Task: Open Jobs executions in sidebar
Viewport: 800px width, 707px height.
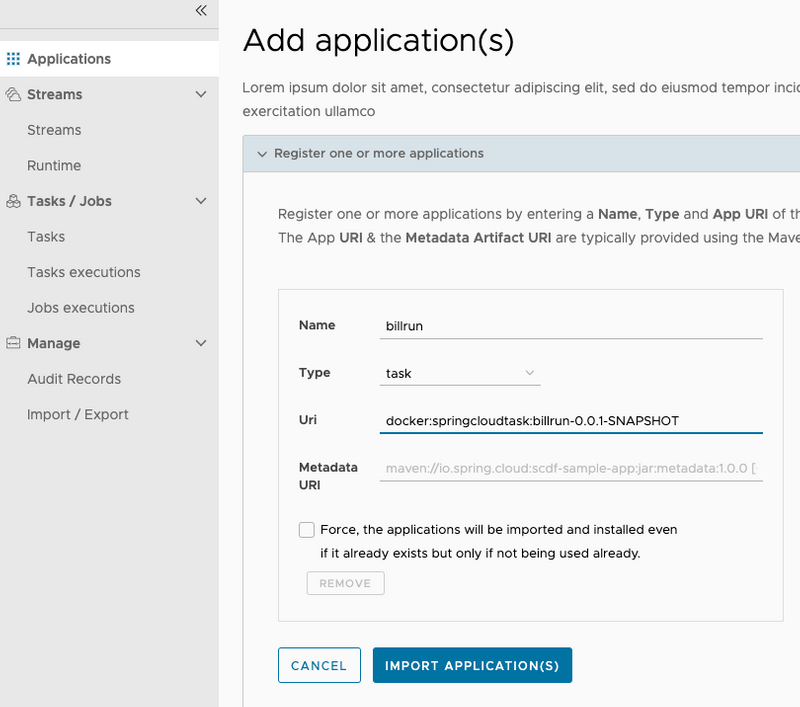Action: click(x=81, y=308)
